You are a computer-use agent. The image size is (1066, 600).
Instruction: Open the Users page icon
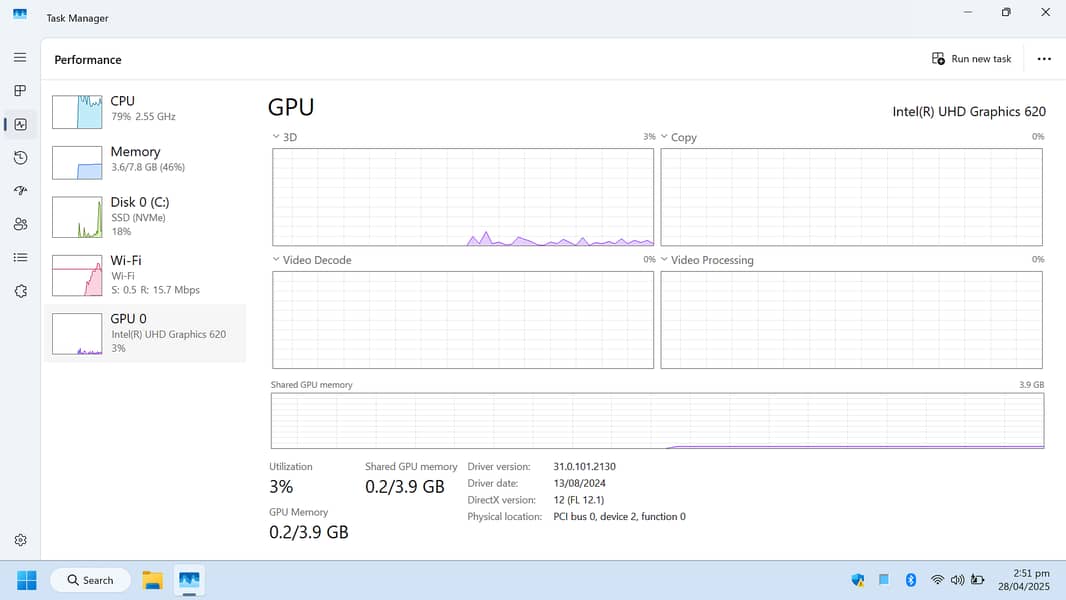[x=20, y=224]
